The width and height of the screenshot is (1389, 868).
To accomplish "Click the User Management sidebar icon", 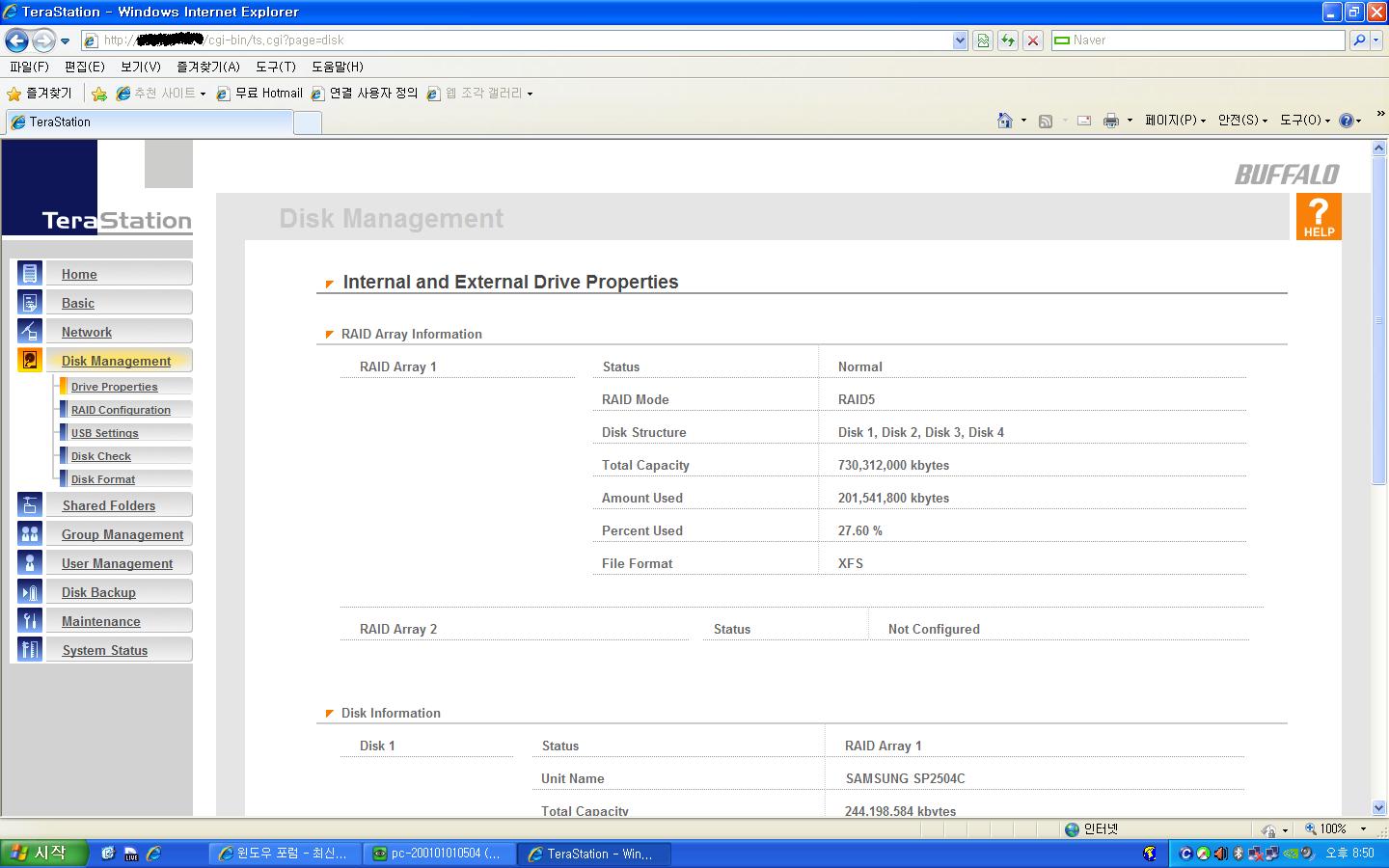I will [30, 562].
